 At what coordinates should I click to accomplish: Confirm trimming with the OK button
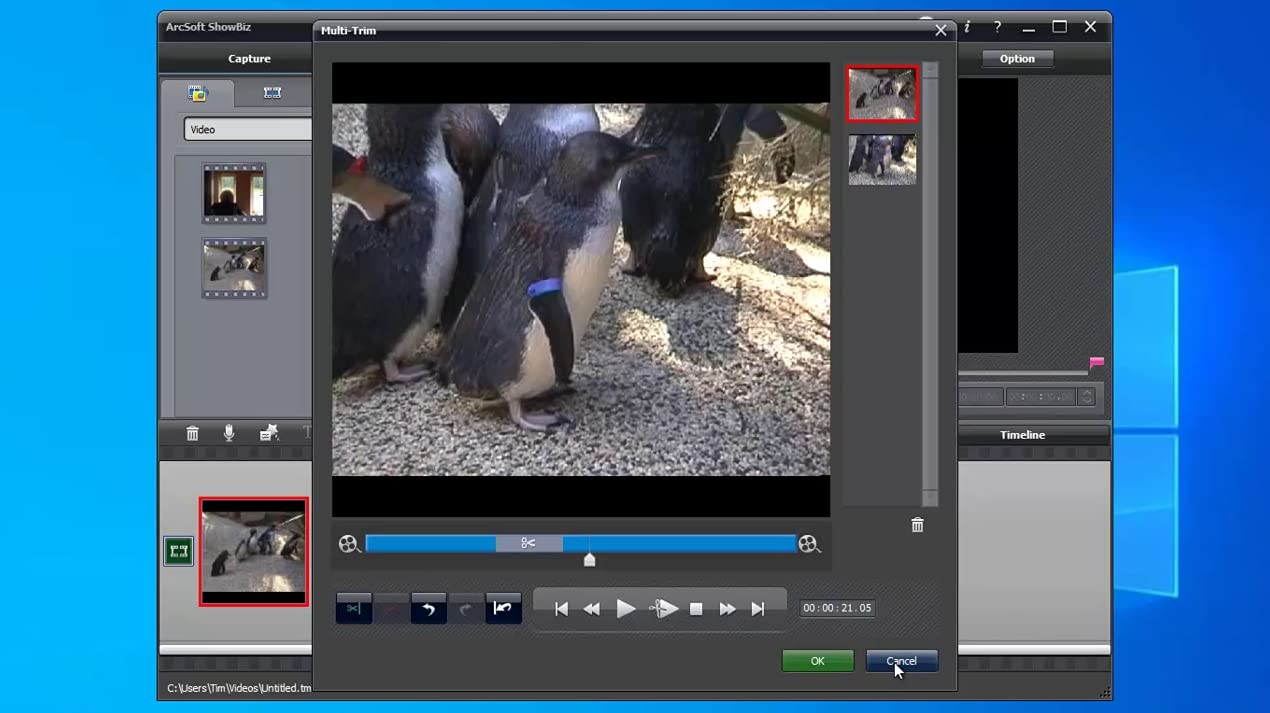(817, 660)
